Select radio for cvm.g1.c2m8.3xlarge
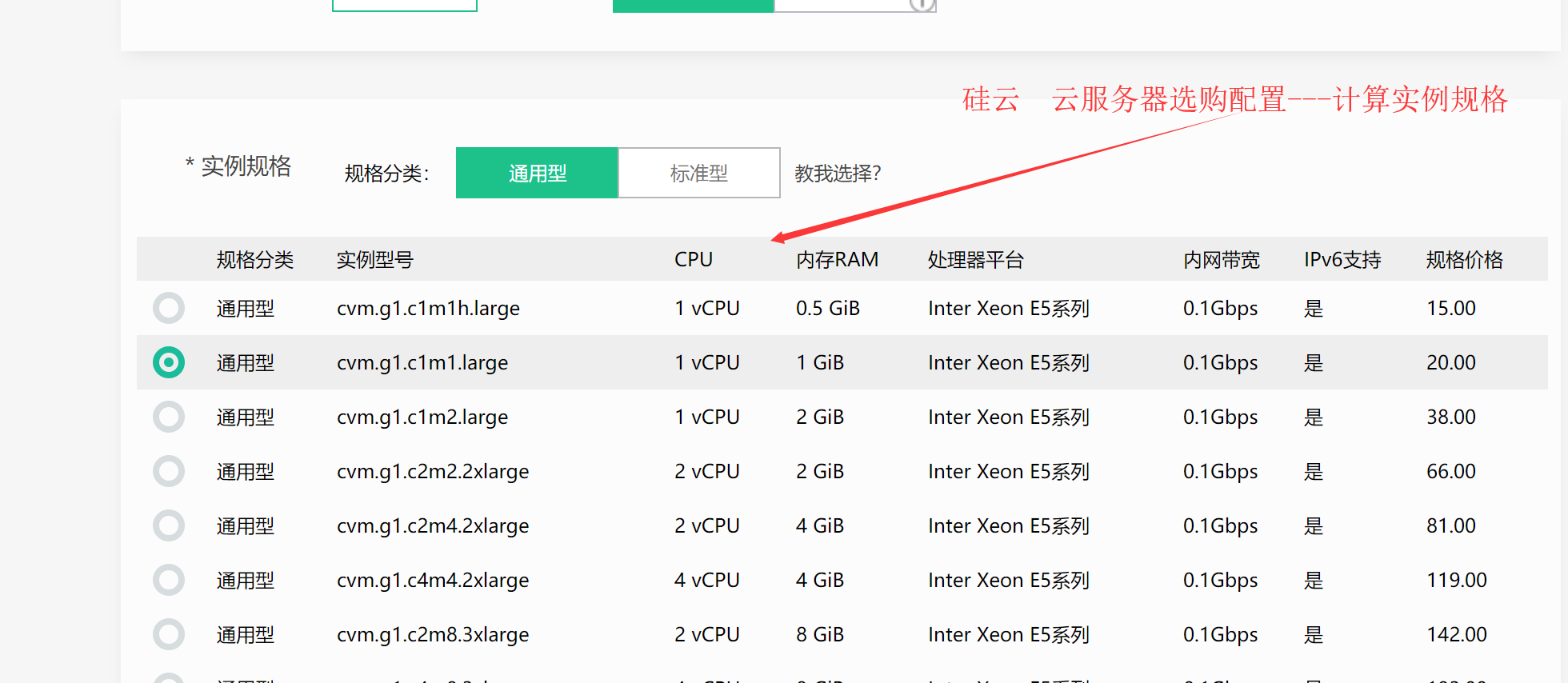The image size is (1568, 683). coord(169,634)
